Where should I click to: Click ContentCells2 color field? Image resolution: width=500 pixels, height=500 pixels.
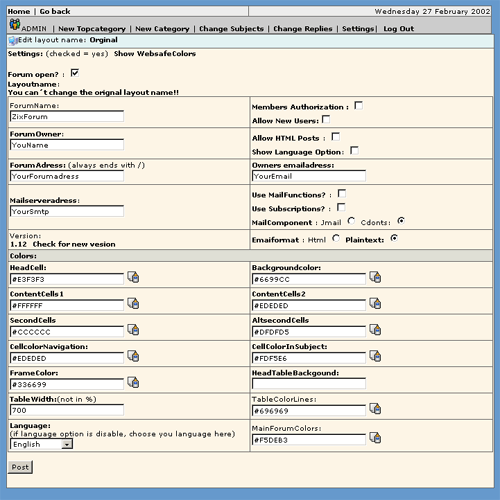[309, 305]
